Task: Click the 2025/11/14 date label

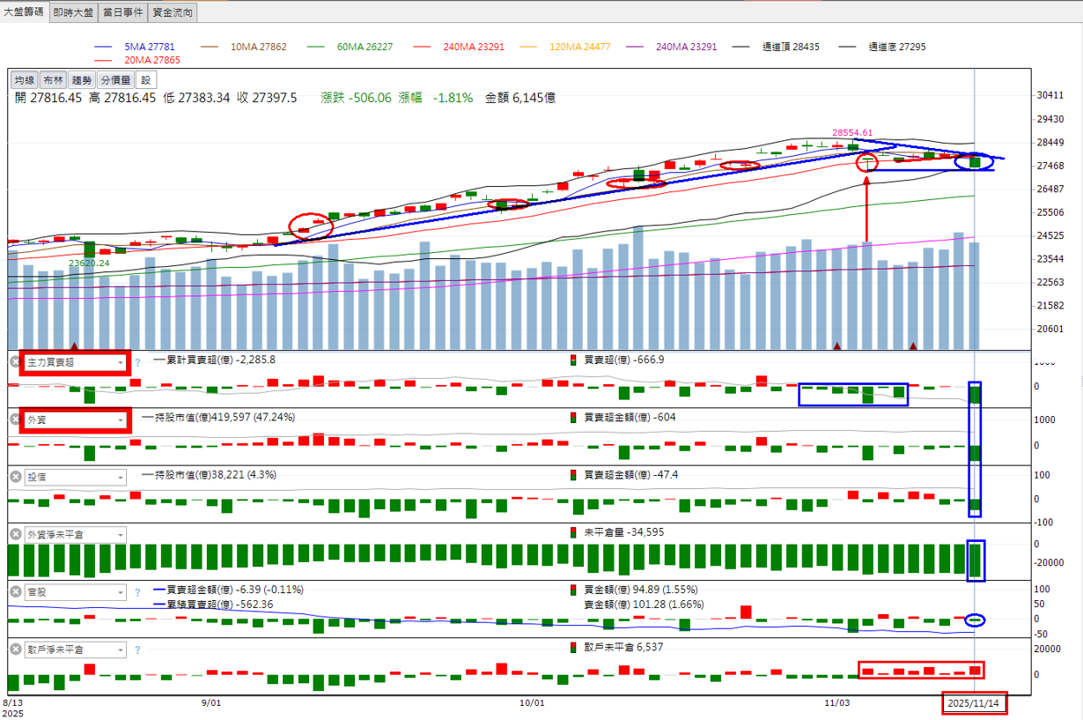Action: (x=974, y=703)
